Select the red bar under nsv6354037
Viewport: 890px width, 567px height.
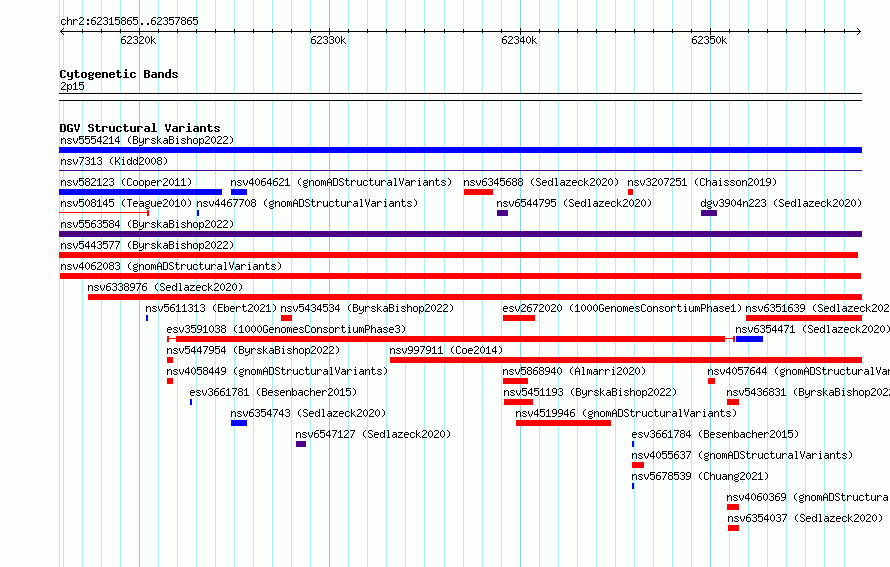pos(733,528)
